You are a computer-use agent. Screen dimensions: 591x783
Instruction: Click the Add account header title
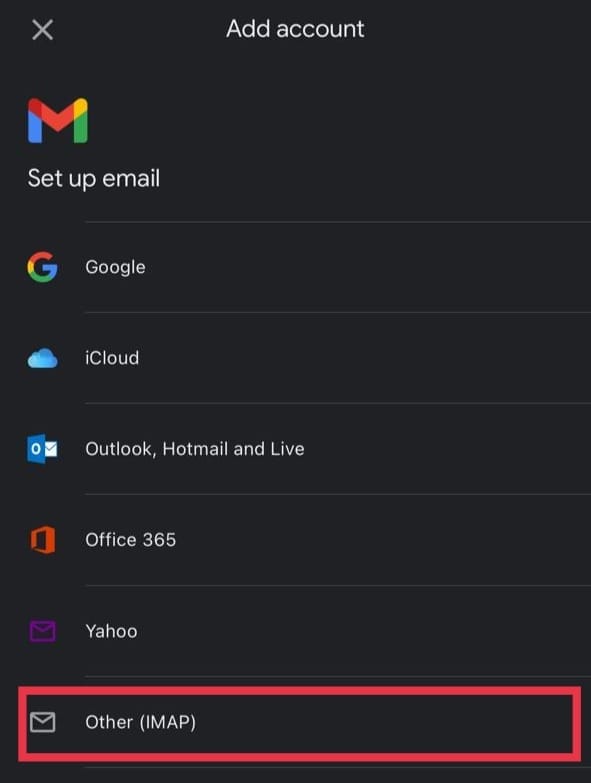295,29
